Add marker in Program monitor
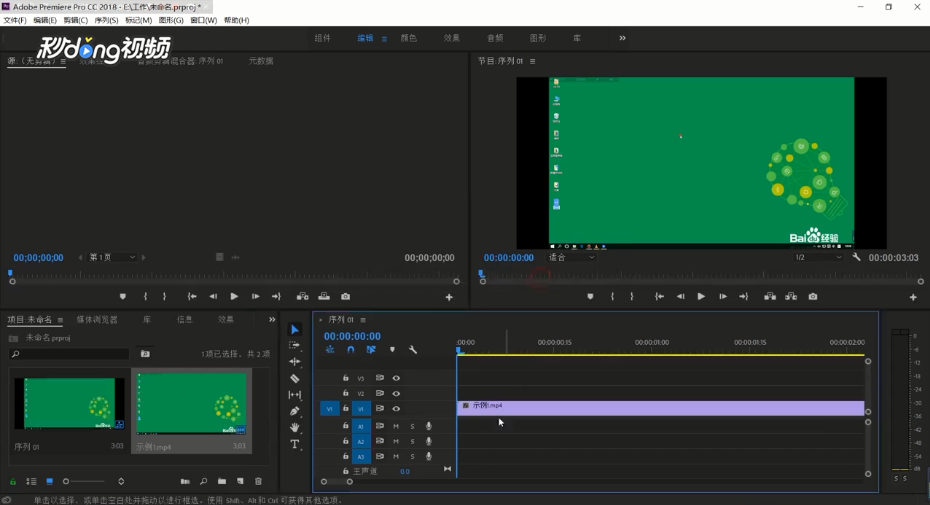Viewport: 930px width, 505px height. click(590, 296)
